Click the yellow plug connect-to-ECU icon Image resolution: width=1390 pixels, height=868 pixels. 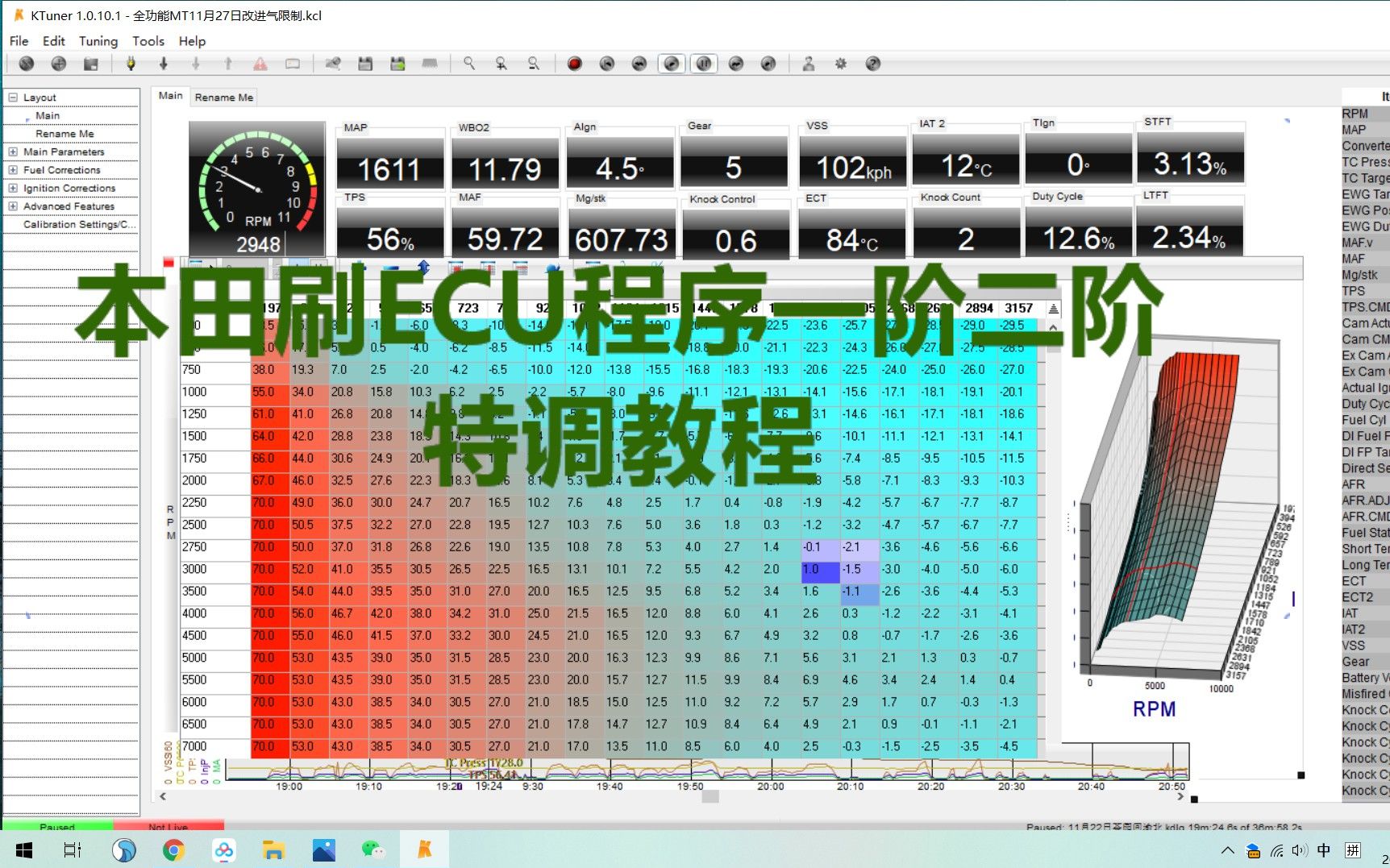tap(131, 64)
